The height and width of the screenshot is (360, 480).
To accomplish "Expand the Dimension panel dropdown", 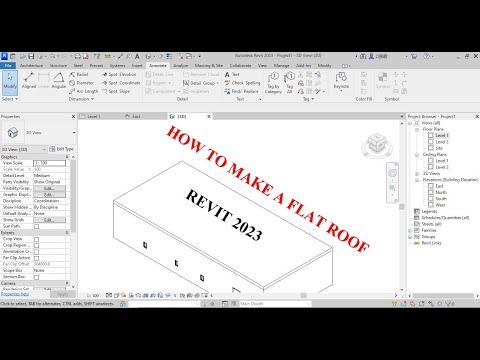I will (81, 99).
